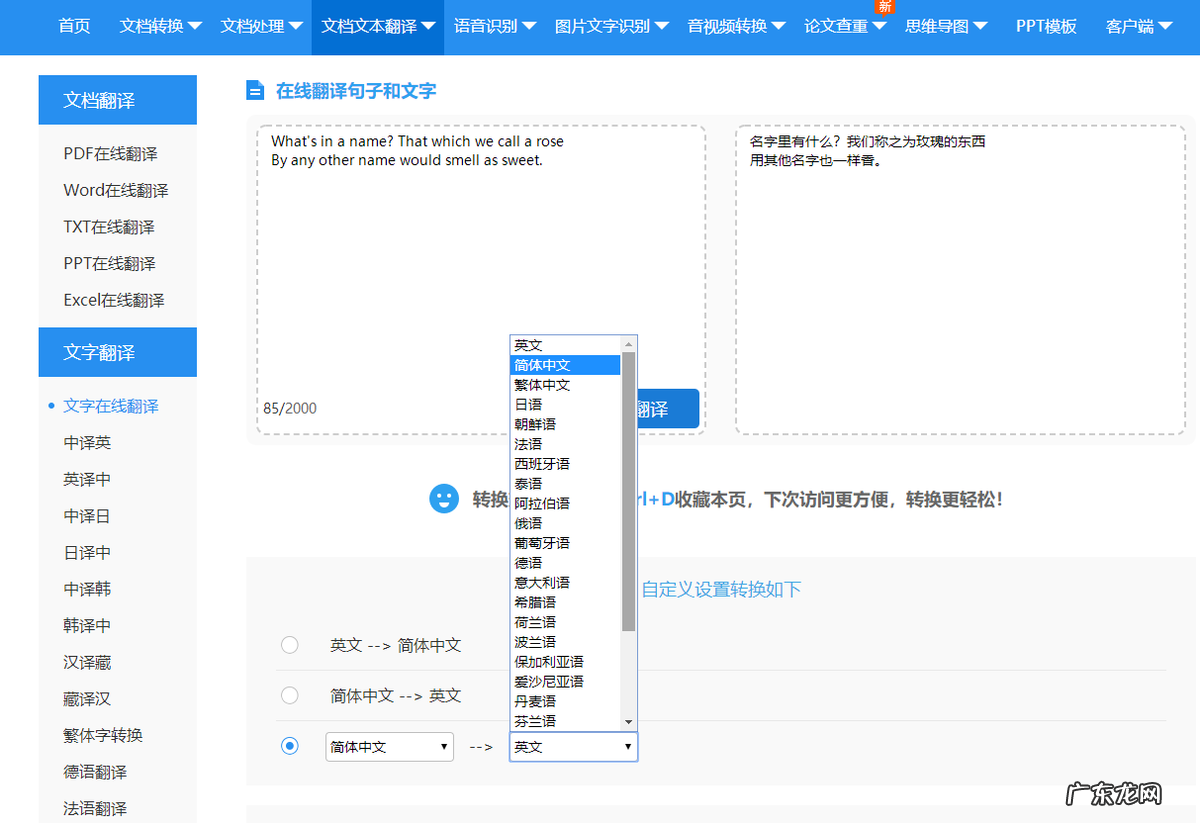Image resolution: width=1200 pixels, height=823 pixels.
Task: Expand the 文档转换 dropdown menu
Action: pyautogui.click(x=159, y=27)
